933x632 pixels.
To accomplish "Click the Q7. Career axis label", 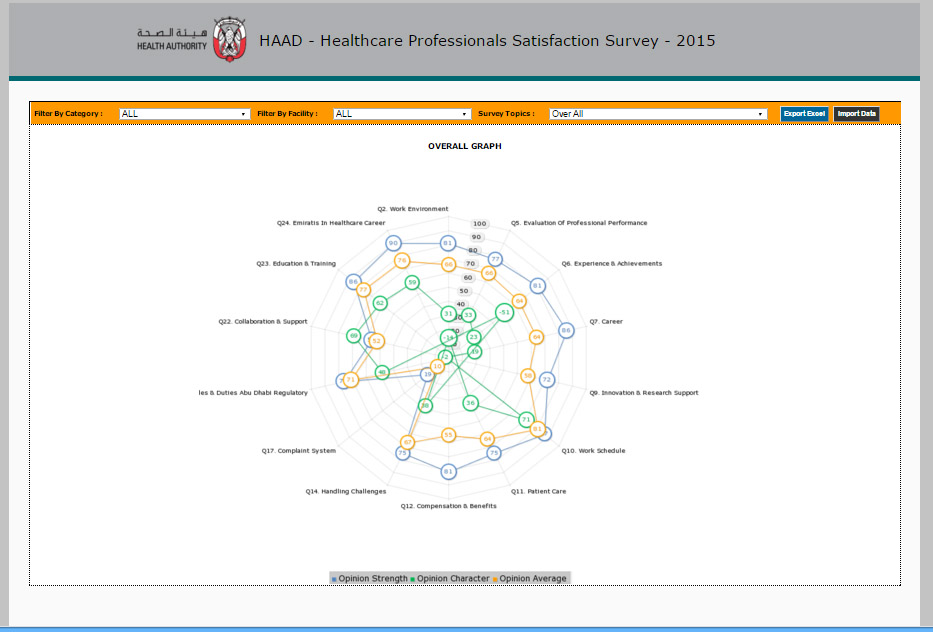I will [606, 321].
